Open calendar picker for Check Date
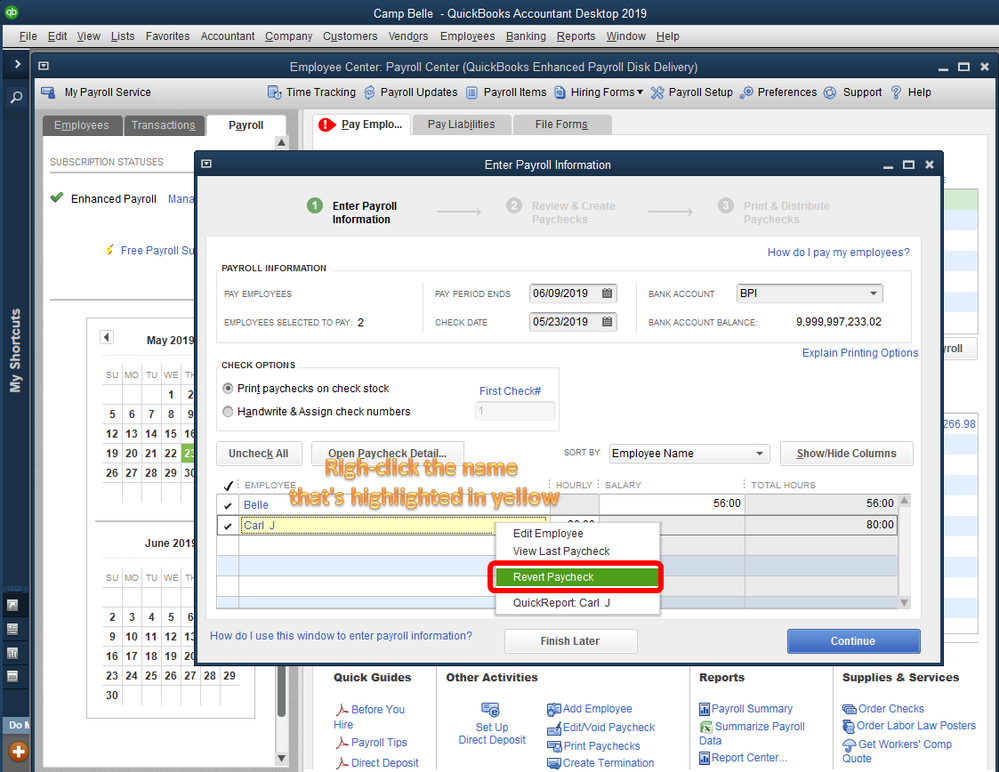This screenshot has width=999, height=772. [607, 322]
